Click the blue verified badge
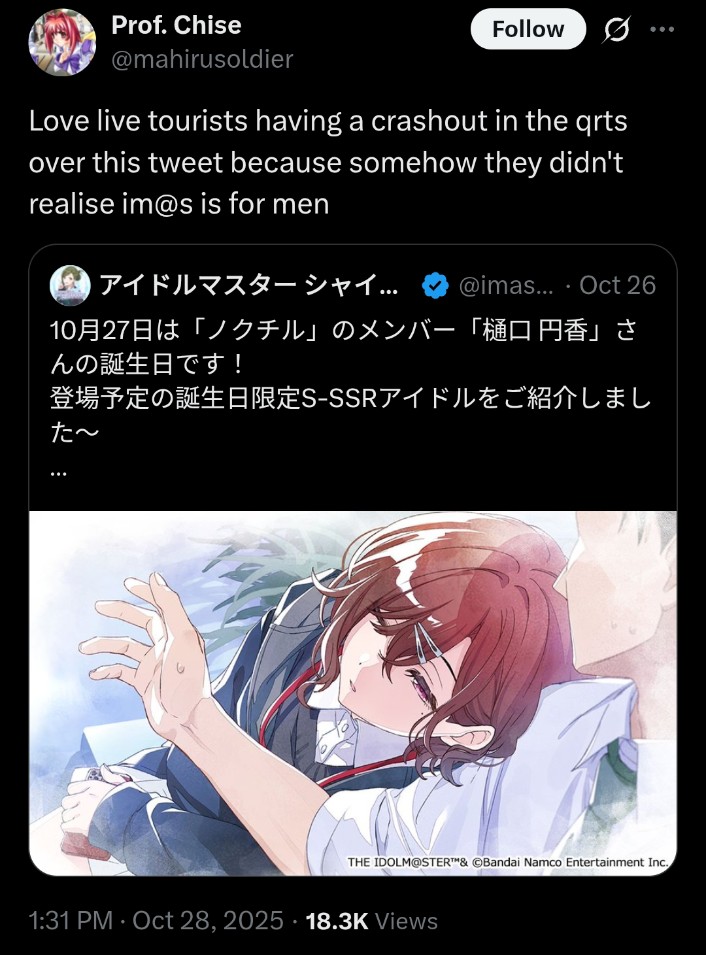 point(435,285)
